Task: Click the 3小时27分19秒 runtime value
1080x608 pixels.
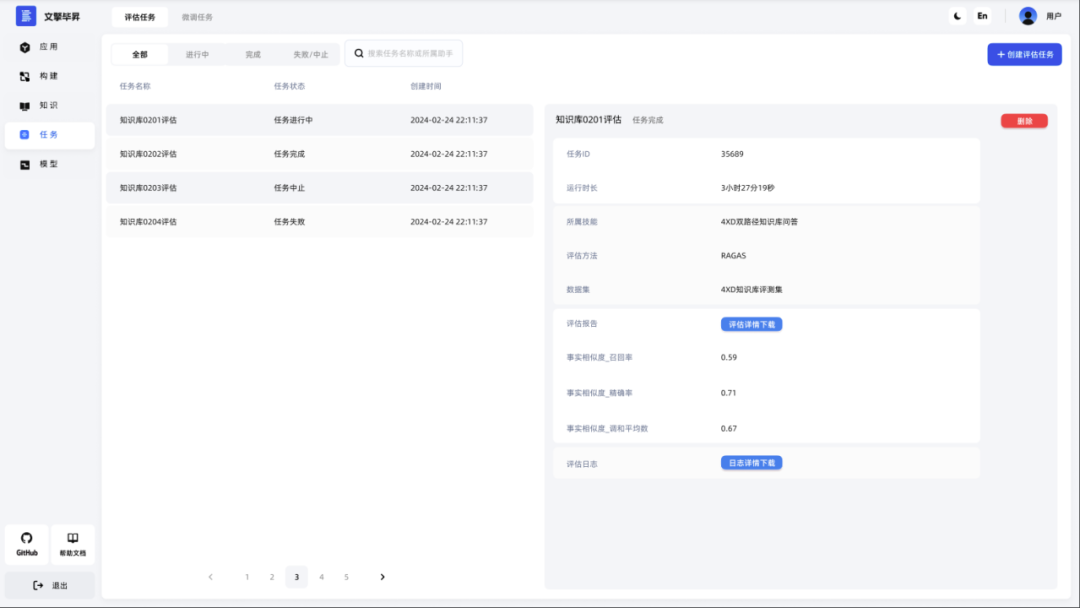Action: point(747,187)
